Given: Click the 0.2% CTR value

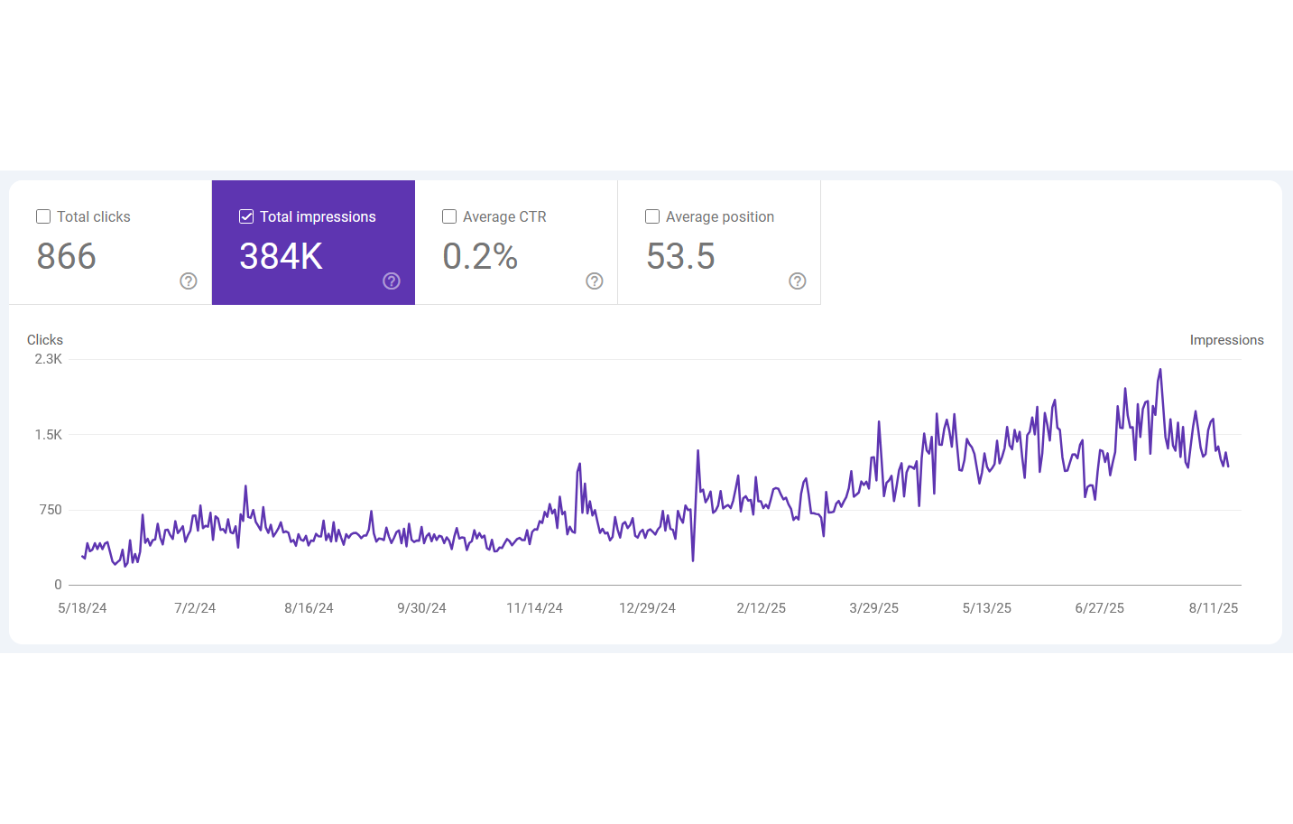Looking at the screenshot, I should tap(480, 257).
